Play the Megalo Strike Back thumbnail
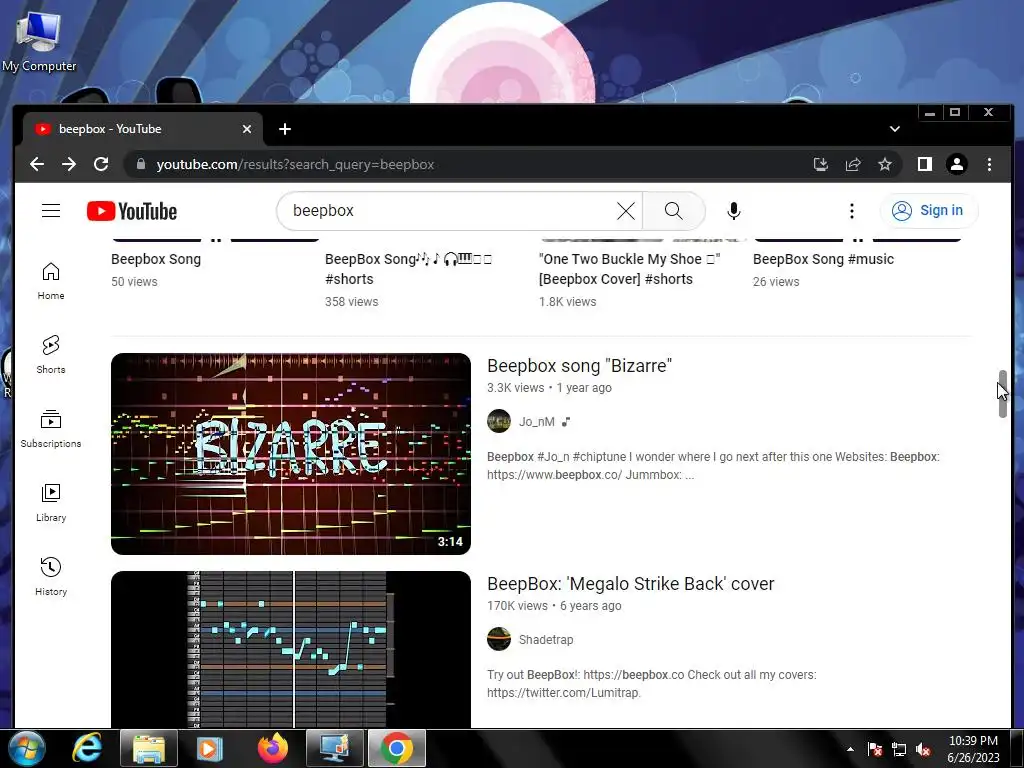Viewport: 1024px width, 768px height. click(291, 649)
